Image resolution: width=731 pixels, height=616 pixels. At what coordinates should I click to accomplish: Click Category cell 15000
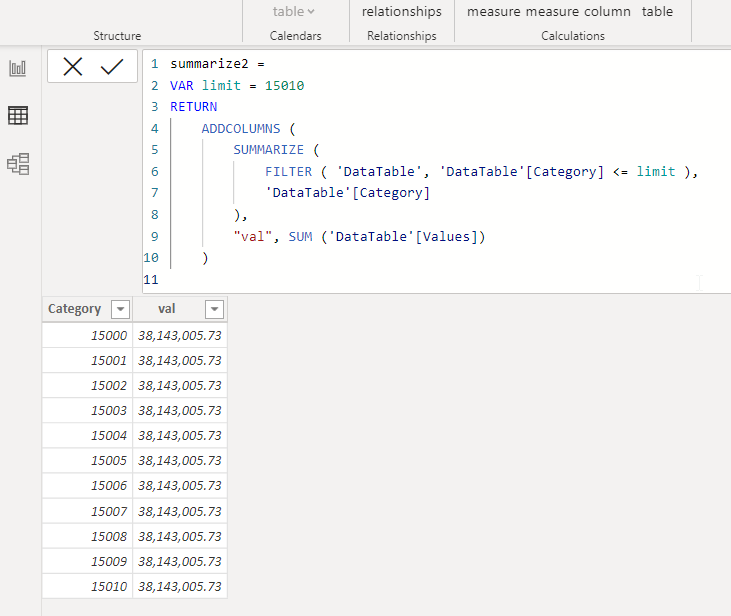(x=88, y=335)
